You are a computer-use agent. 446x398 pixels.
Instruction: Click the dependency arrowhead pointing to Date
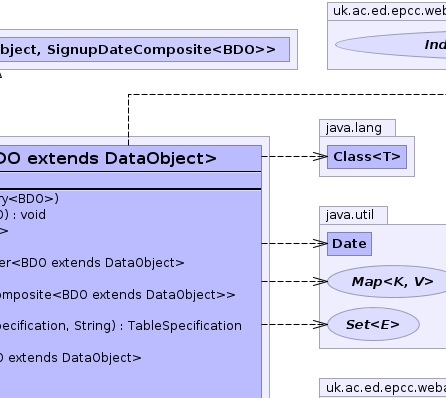(321, 244)
